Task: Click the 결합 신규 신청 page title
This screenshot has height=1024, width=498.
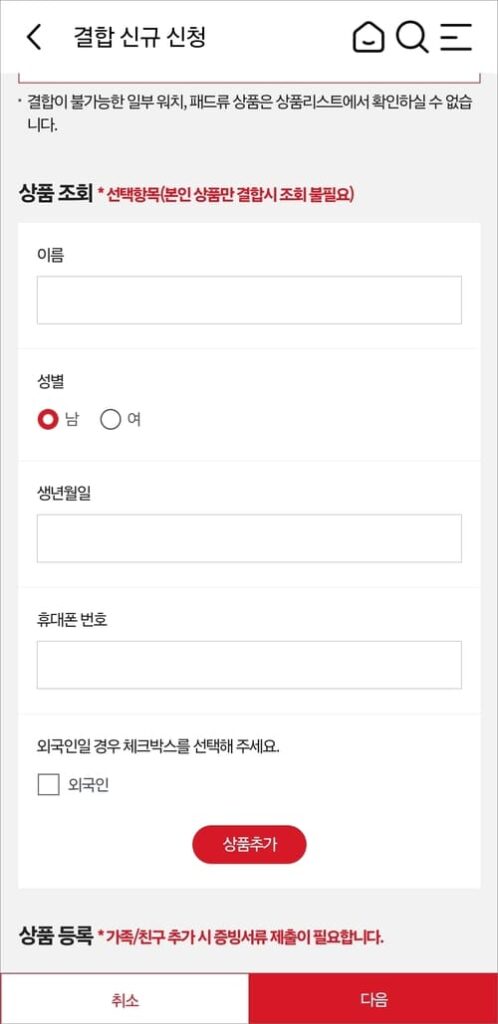Action: [x=140, y=37]
